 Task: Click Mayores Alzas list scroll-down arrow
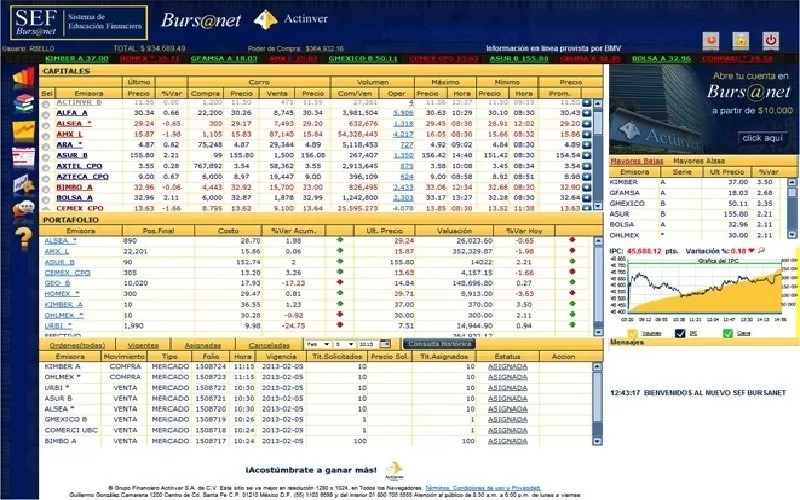click(792, 234)
